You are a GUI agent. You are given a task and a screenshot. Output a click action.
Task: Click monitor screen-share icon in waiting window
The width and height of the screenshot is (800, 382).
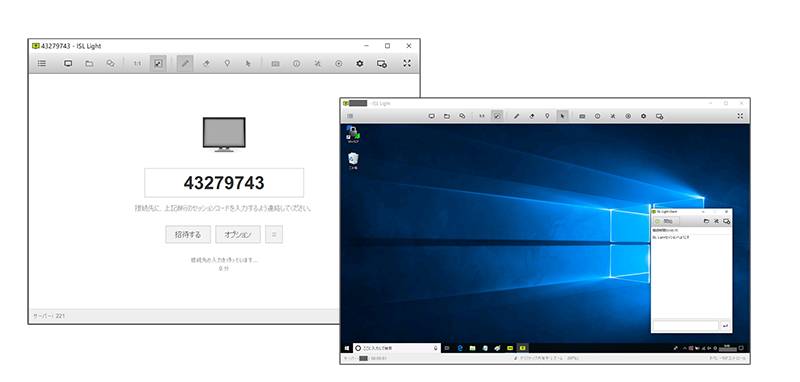(68, 64)
